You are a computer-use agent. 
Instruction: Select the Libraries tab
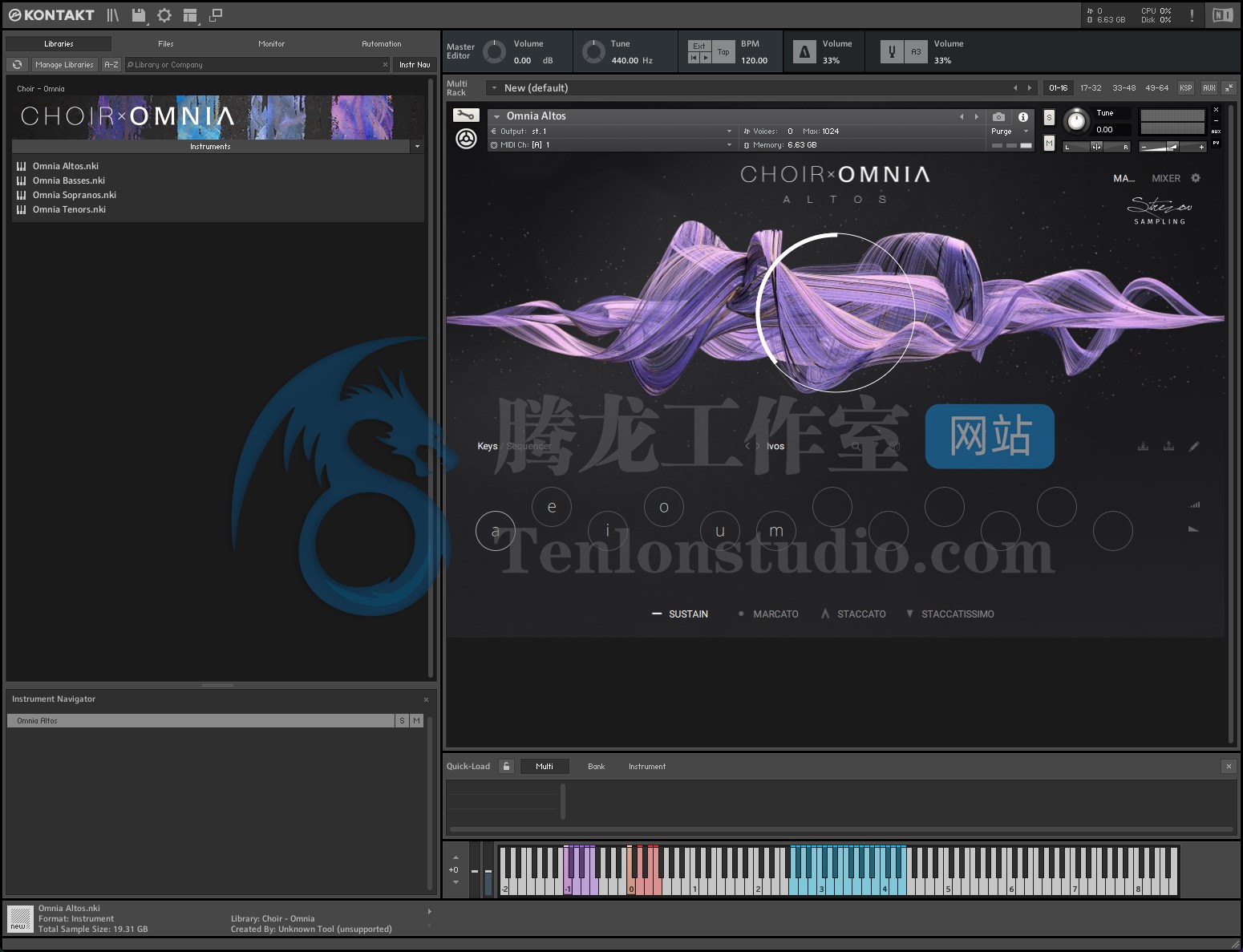coord(59,44)
